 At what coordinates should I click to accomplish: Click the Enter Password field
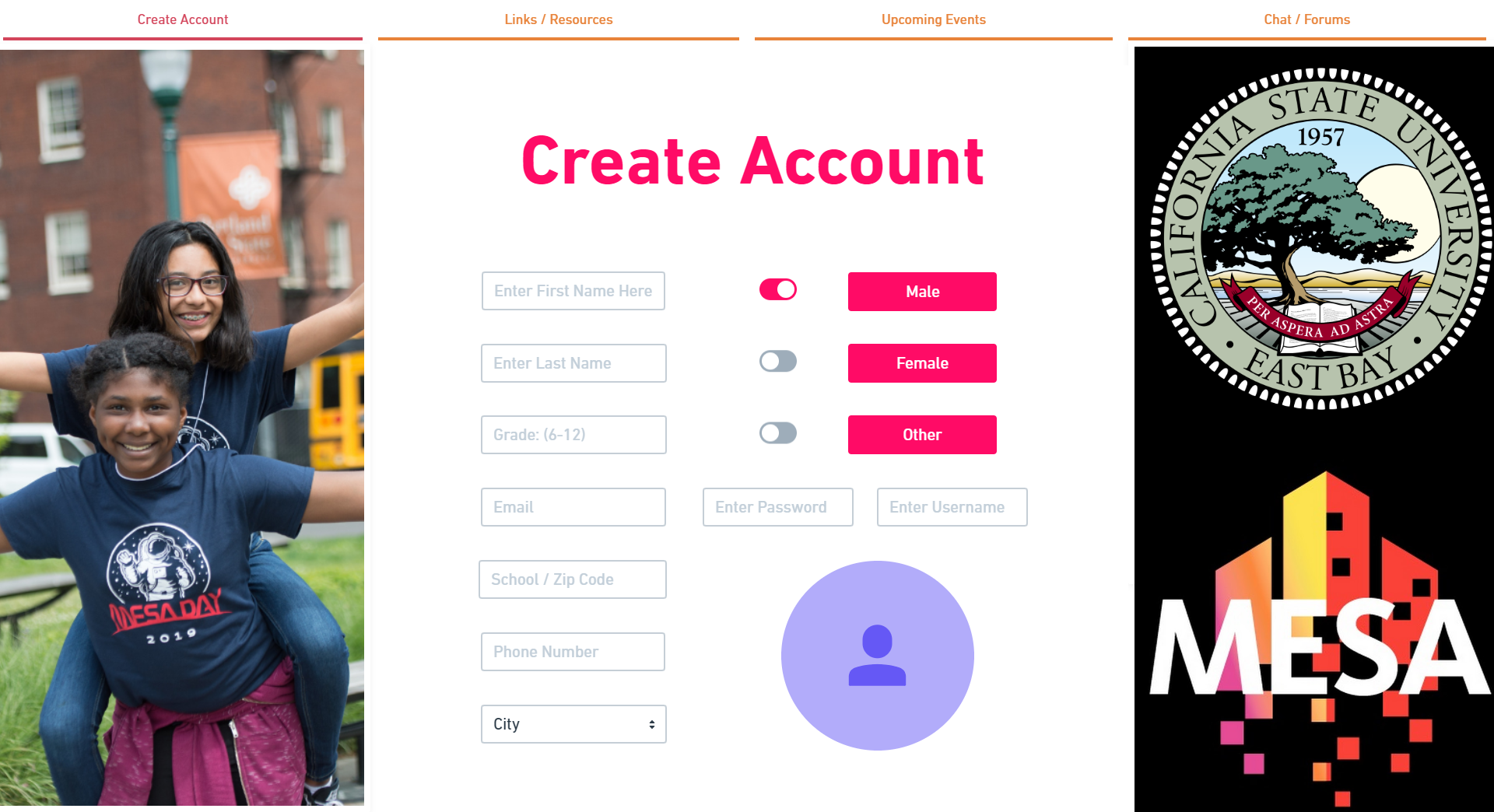(x=778, y=507)
